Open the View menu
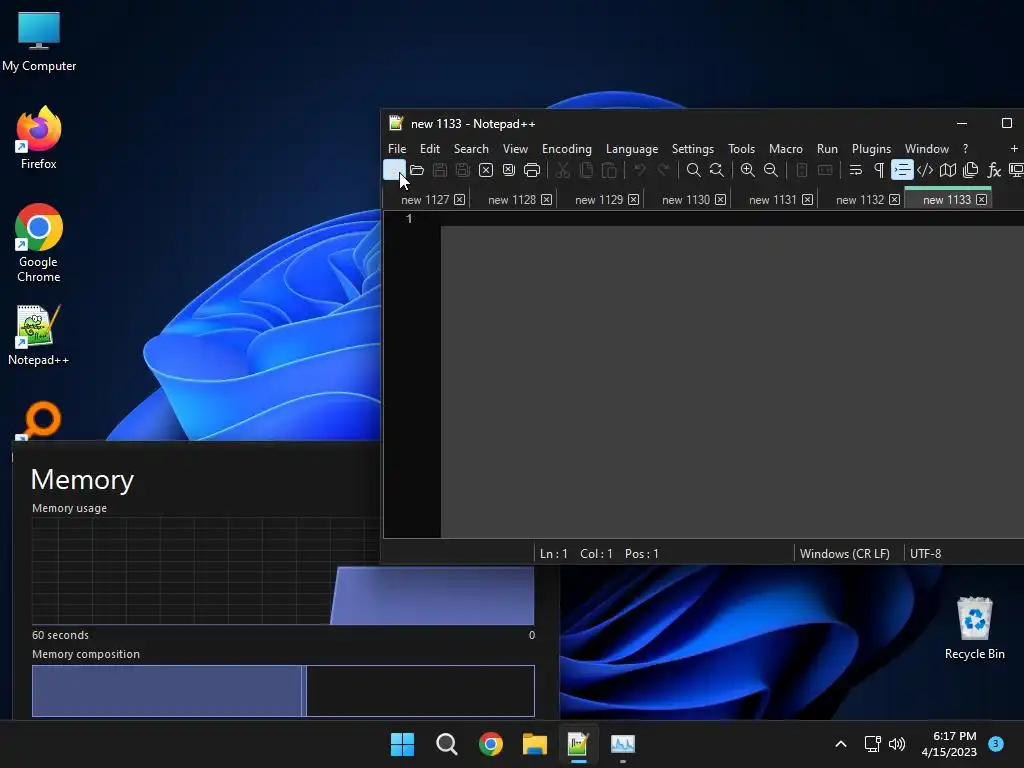This screenshot has width=1024, height=768. click(515, 149)
